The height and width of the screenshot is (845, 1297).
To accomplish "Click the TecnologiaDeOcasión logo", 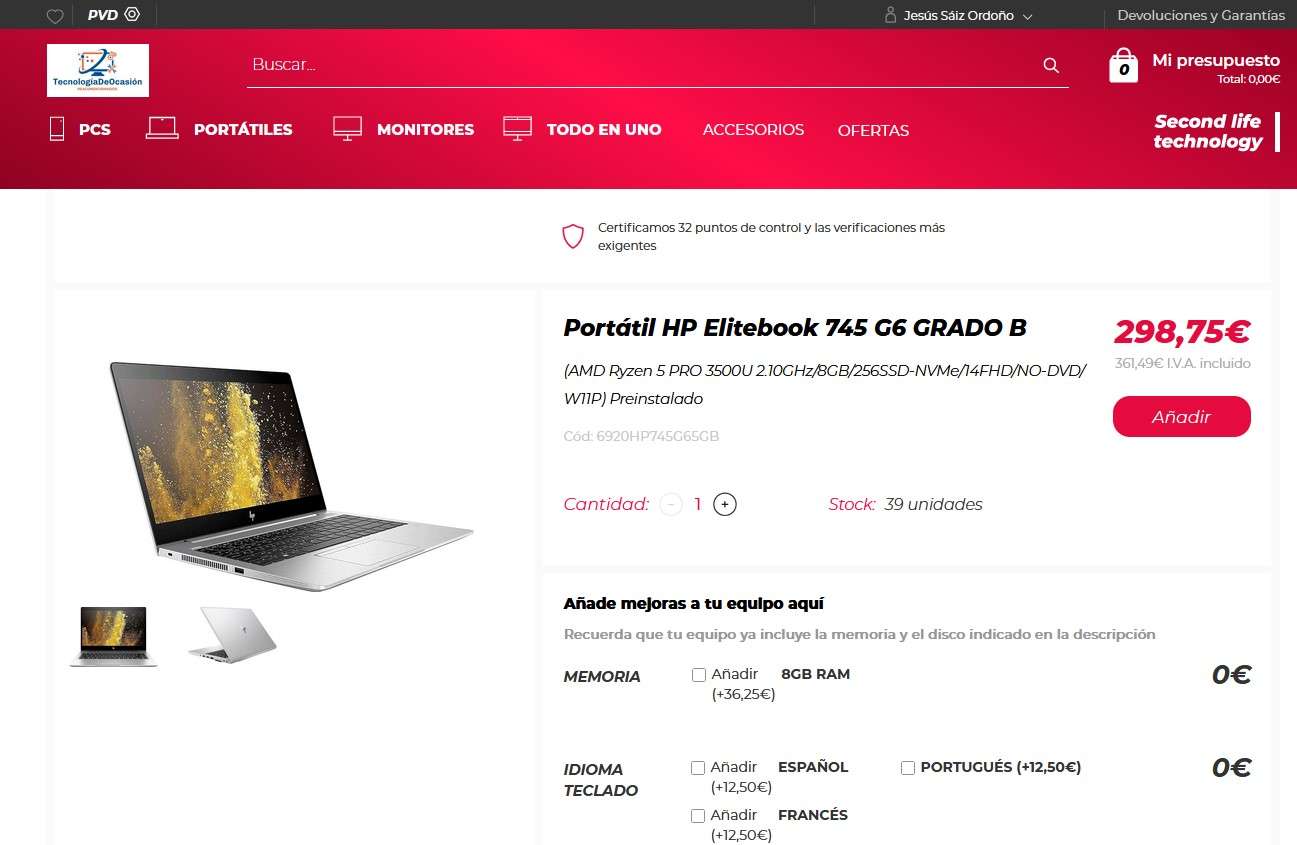I will 98,70.
